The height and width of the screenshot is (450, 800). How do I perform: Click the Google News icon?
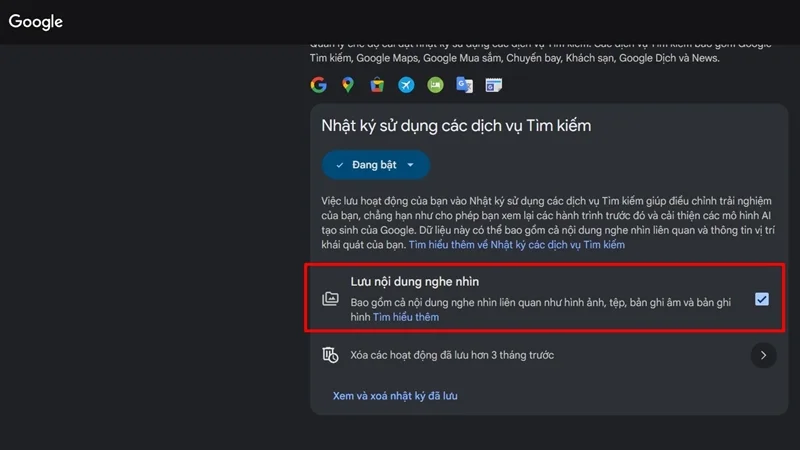click(493, 85)
